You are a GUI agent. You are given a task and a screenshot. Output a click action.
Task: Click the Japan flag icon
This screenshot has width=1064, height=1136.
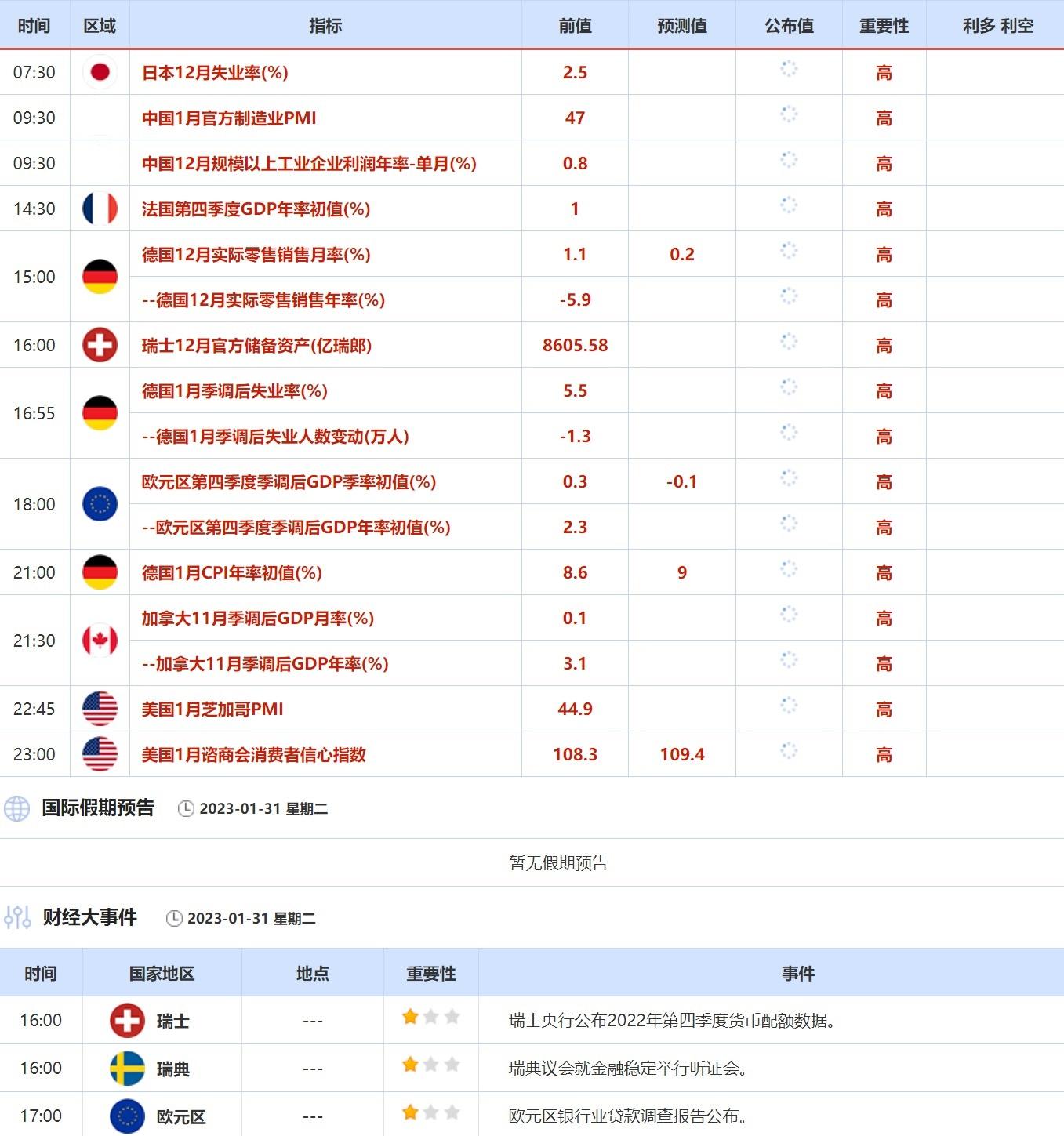coord(100,72)
